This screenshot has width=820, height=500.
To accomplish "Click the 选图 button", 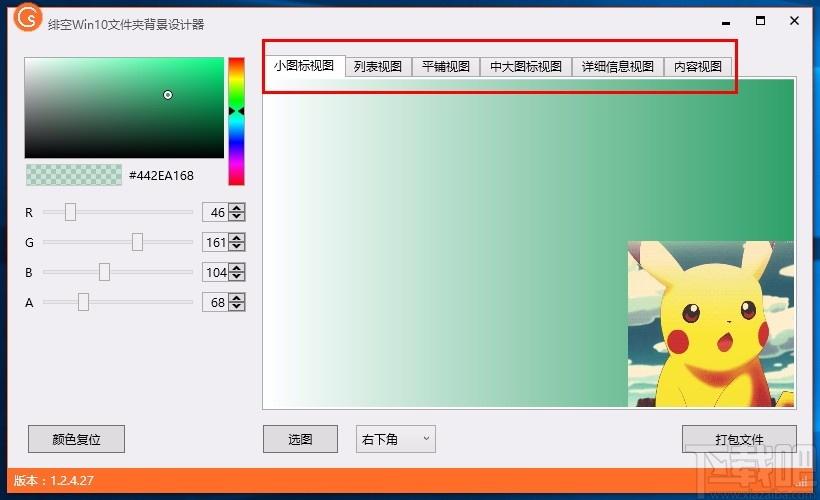I will click(x=300, y=439).
